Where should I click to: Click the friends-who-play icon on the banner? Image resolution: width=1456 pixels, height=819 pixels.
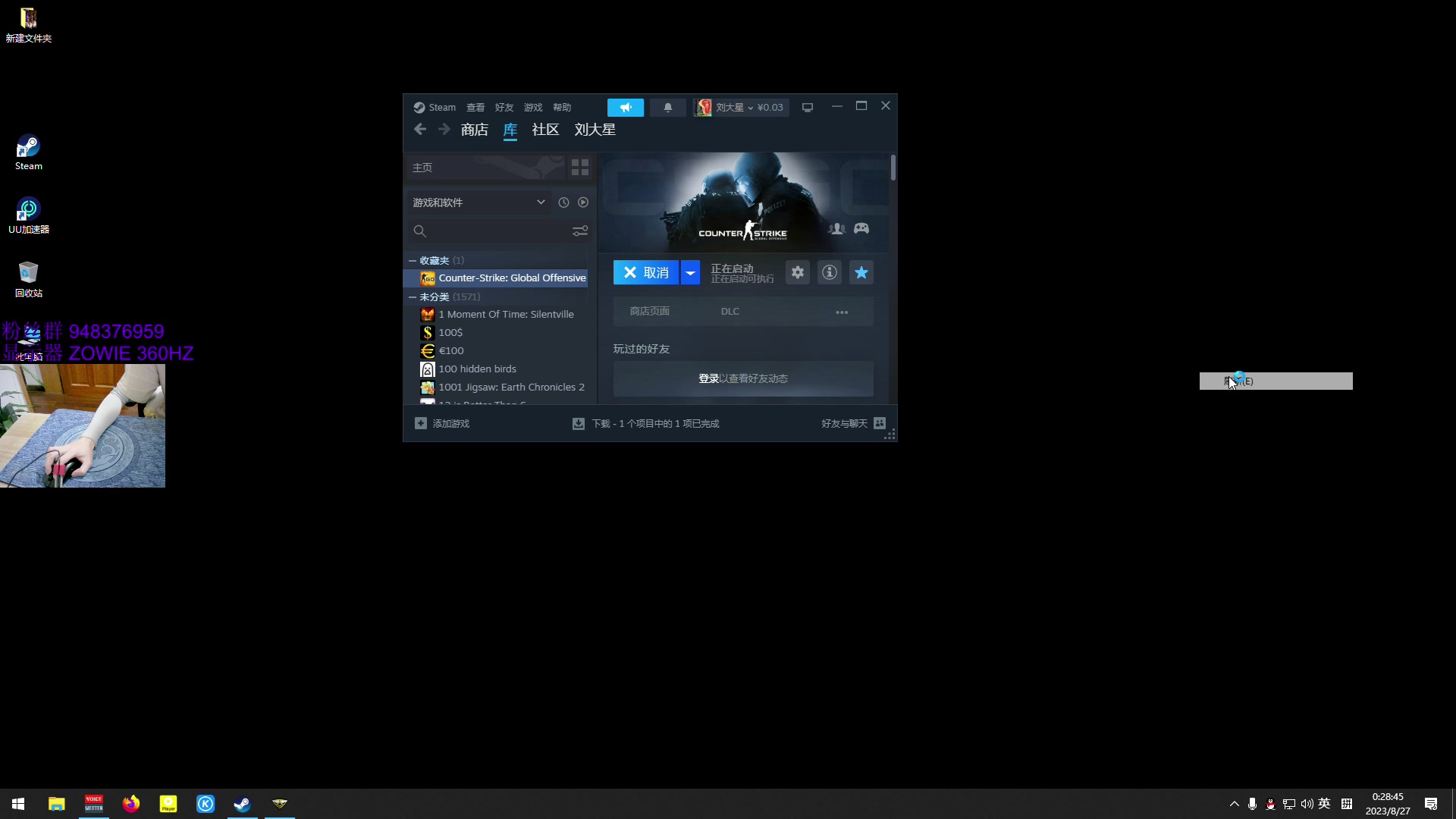(837, 228)
